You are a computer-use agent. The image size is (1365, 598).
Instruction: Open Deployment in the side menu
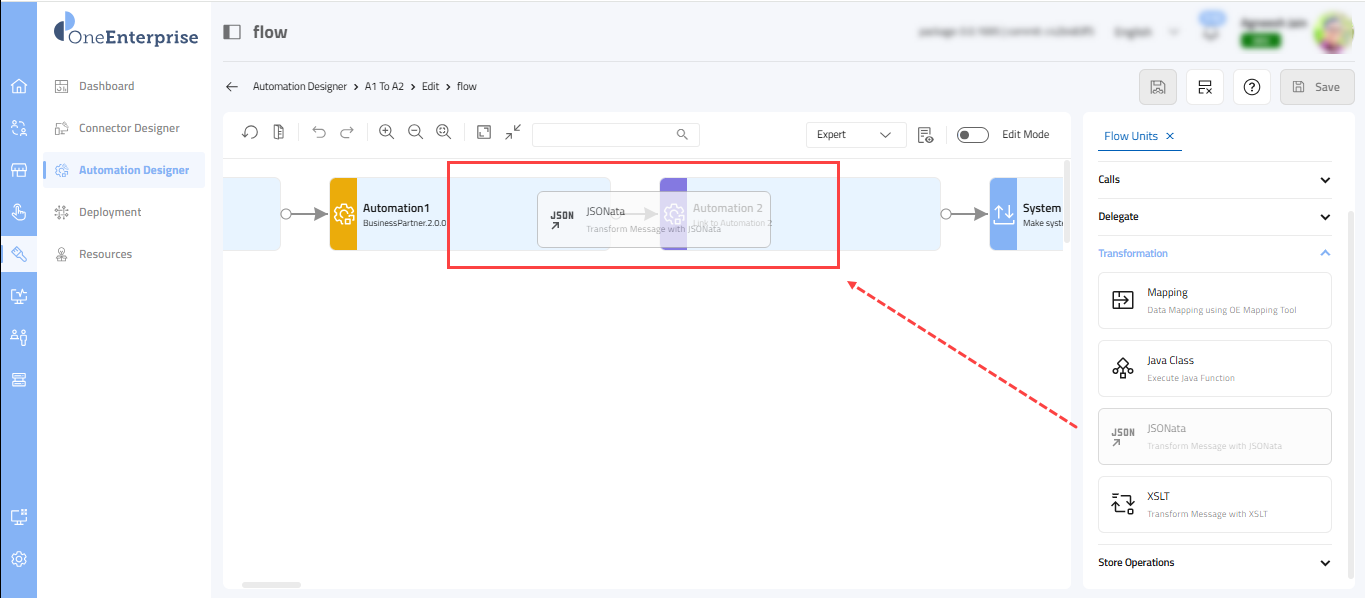(110, 212)
